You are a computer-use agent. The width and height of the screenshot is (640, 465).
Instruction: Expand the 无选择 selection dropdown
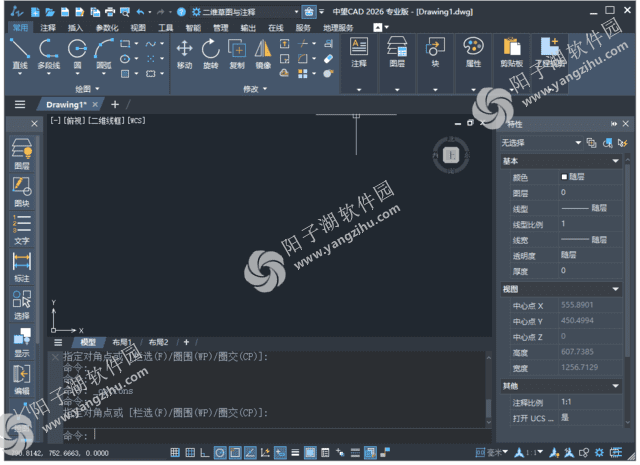click(x=541, y=143)
